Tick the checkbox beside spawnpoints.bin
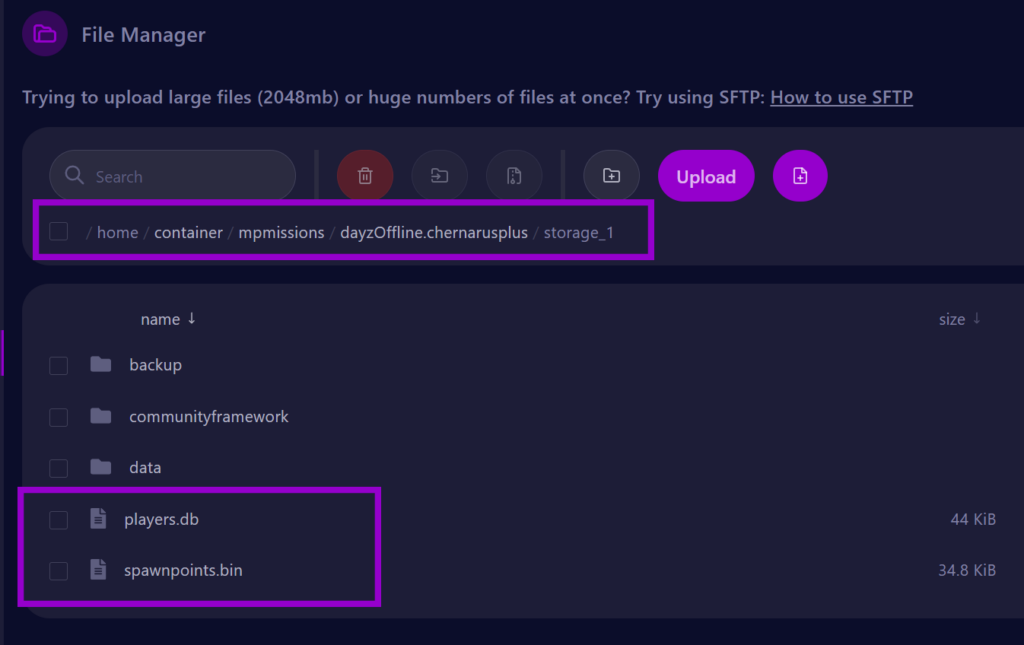 tap(59, 571)
